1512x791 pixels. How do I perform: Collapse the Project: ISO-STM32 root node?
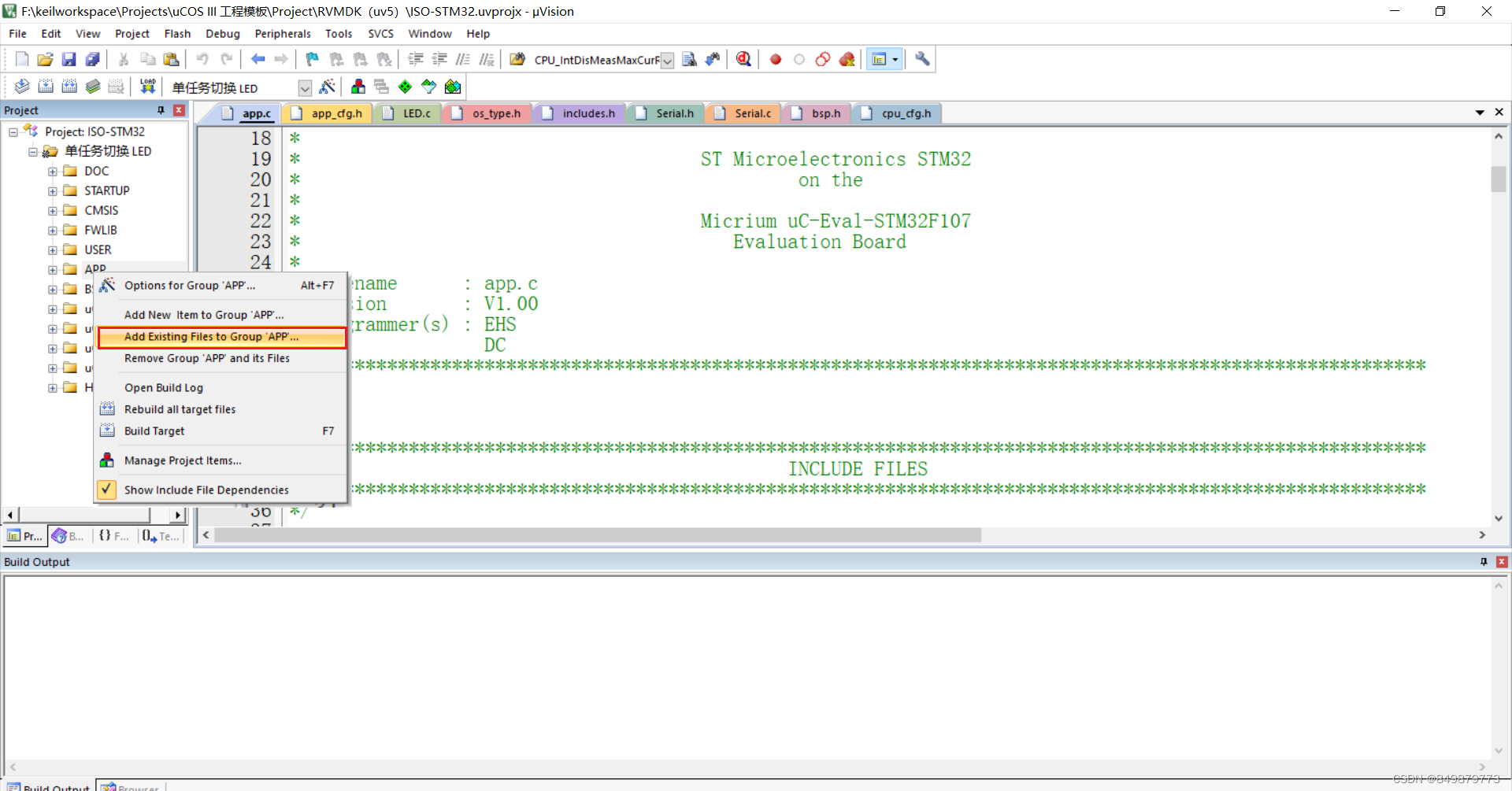click(x=13, y=132)
